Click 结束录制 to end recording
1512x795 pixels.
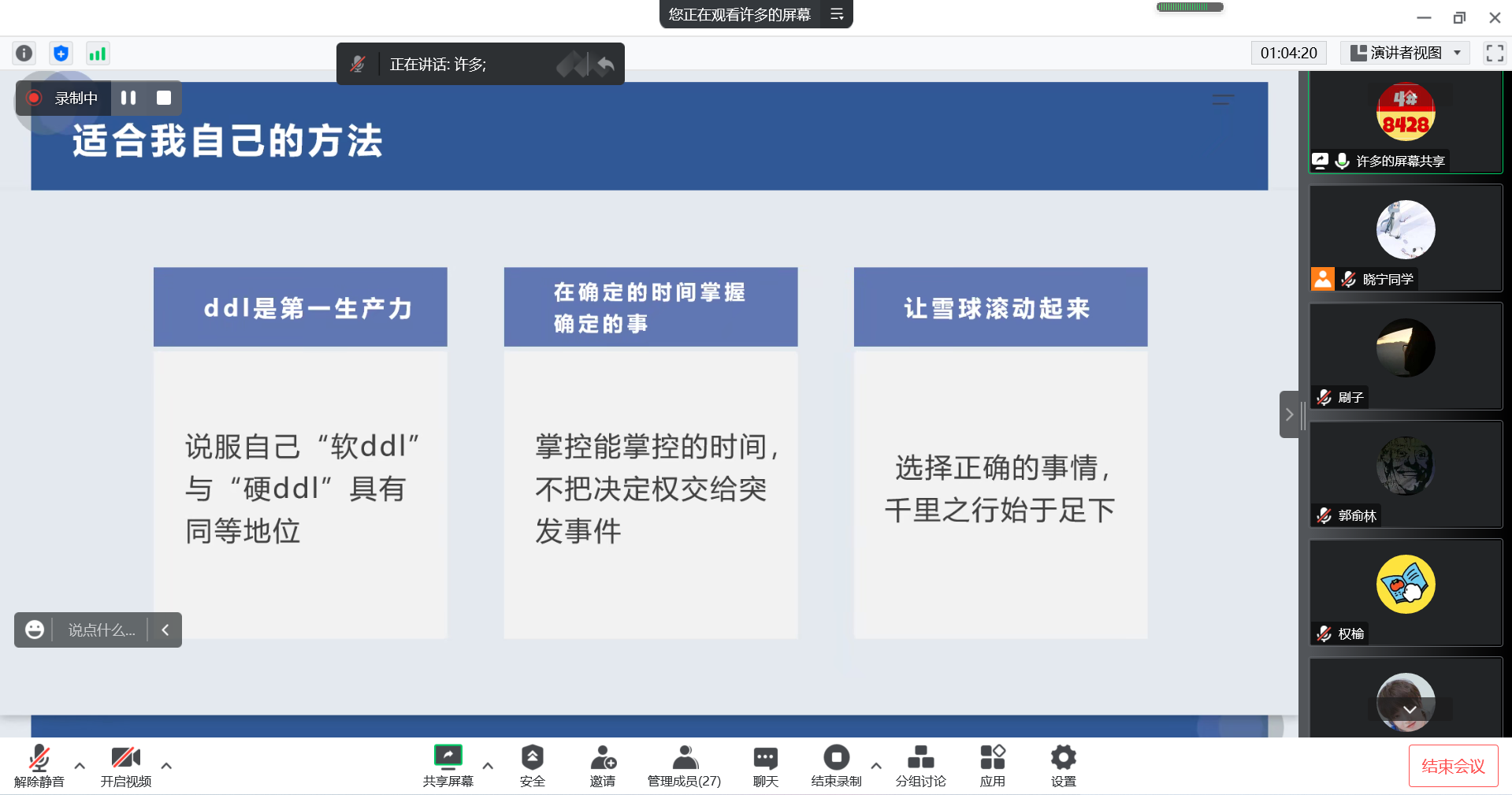tap(836, 766)
